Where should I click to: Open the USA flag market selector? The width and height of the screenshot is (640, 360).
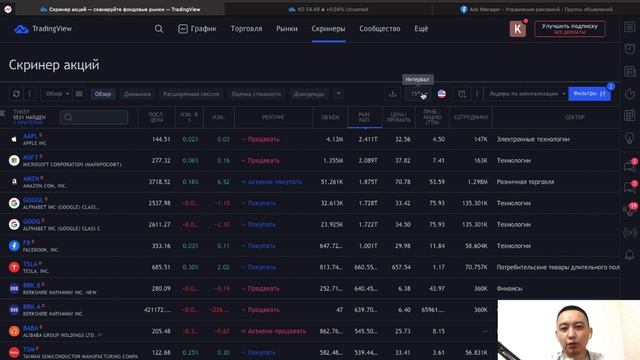(442, 94)
